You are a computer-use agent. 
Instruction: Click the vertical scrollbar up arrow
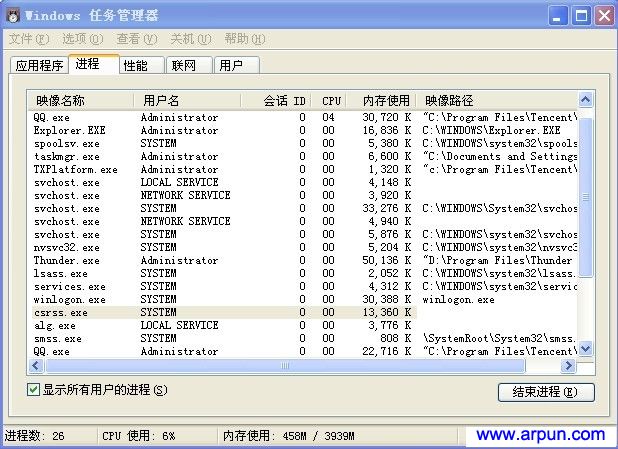[x=585, y=100]
